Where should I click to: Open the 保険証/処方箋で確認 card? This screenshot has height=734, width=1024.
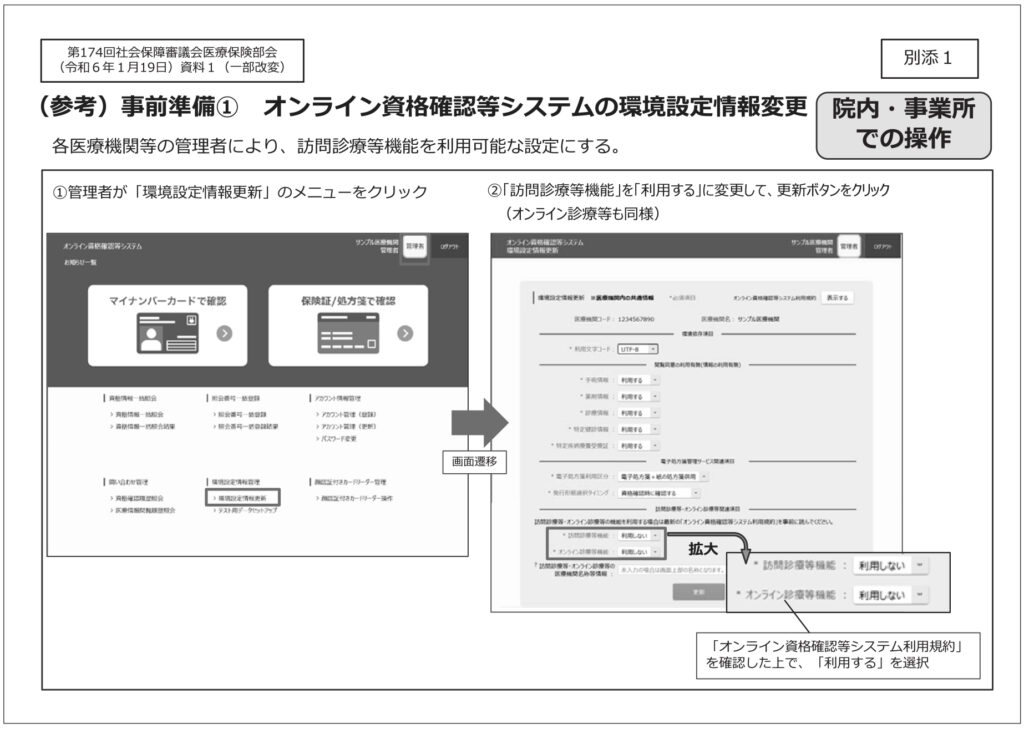point(348,325)
